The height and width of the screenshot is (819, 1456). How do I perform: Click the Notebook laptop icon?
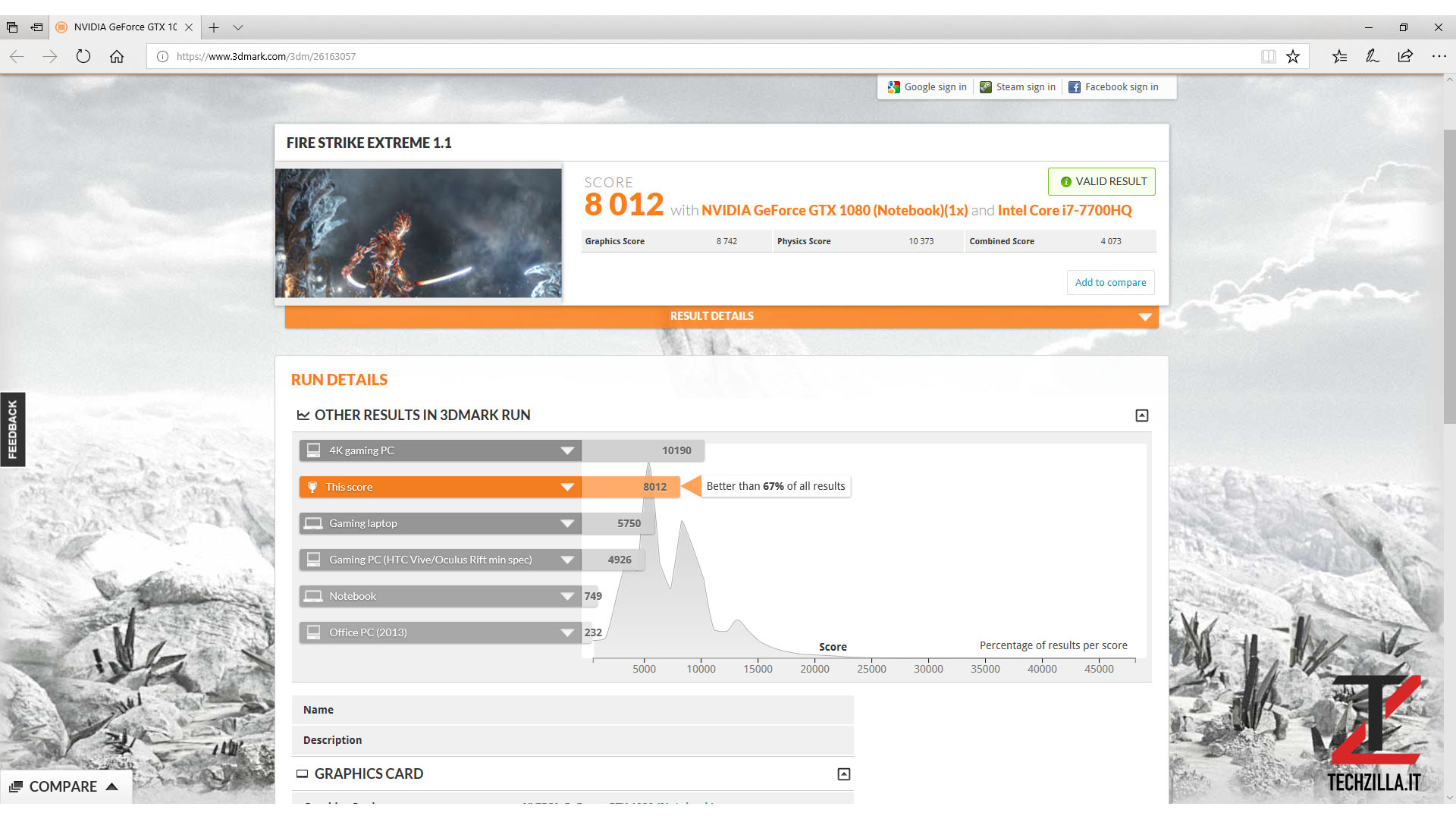click(313, 596)
